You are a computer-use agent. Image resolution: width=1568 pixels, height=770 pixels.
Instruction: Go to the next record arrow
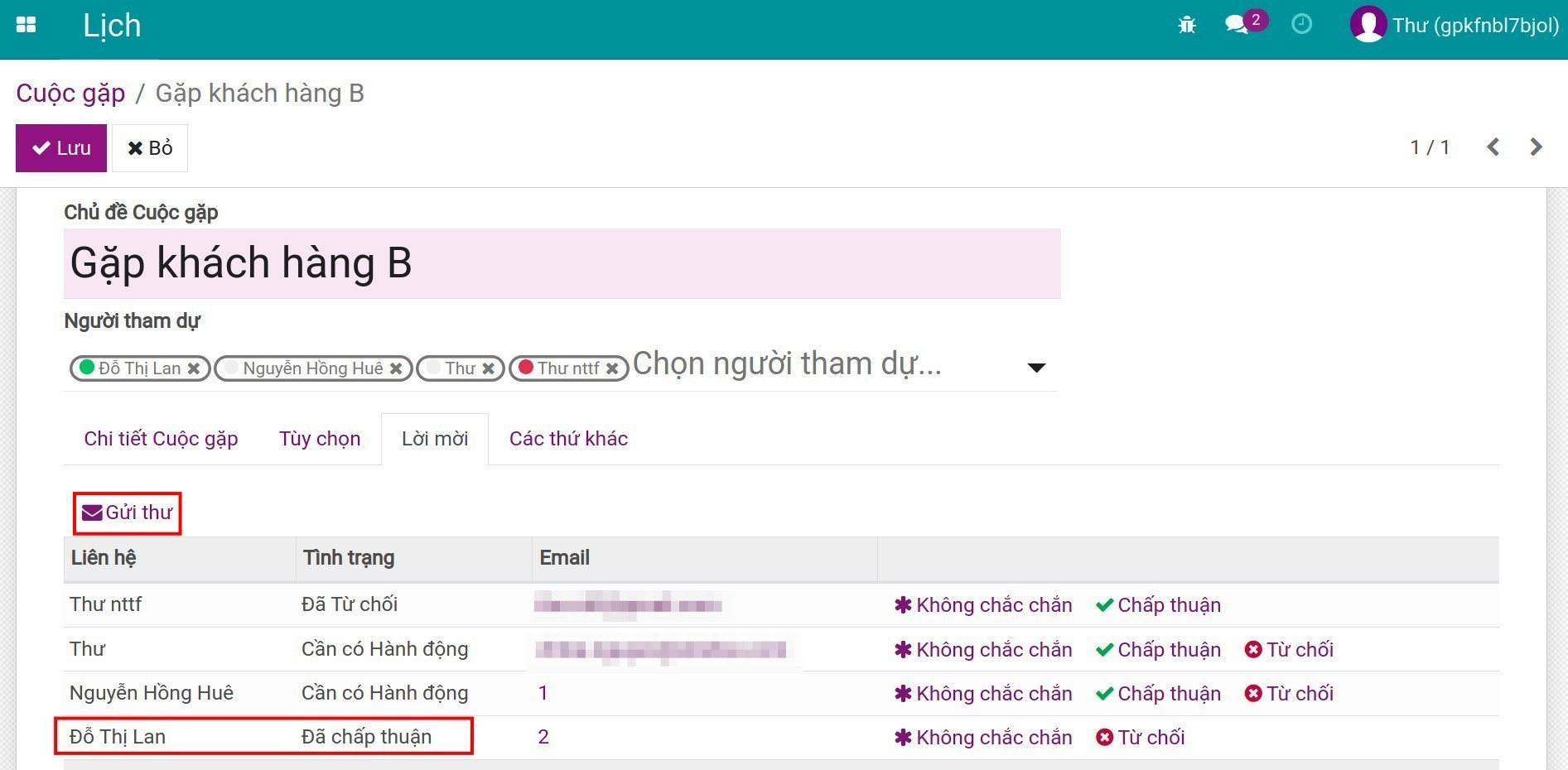(1536, 147)
